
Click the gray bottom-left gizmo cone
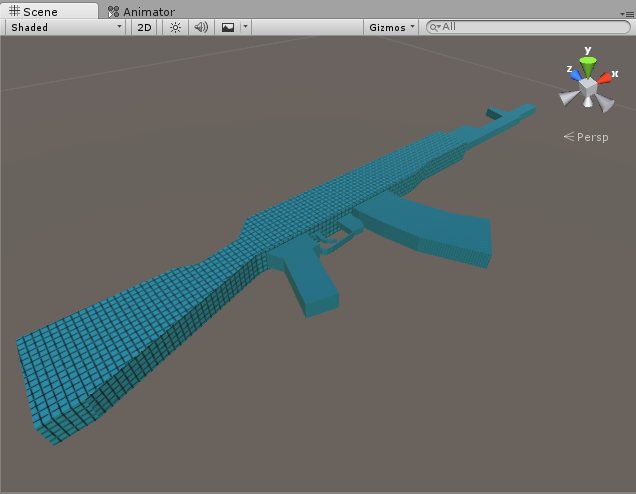[x=569, y=98]
